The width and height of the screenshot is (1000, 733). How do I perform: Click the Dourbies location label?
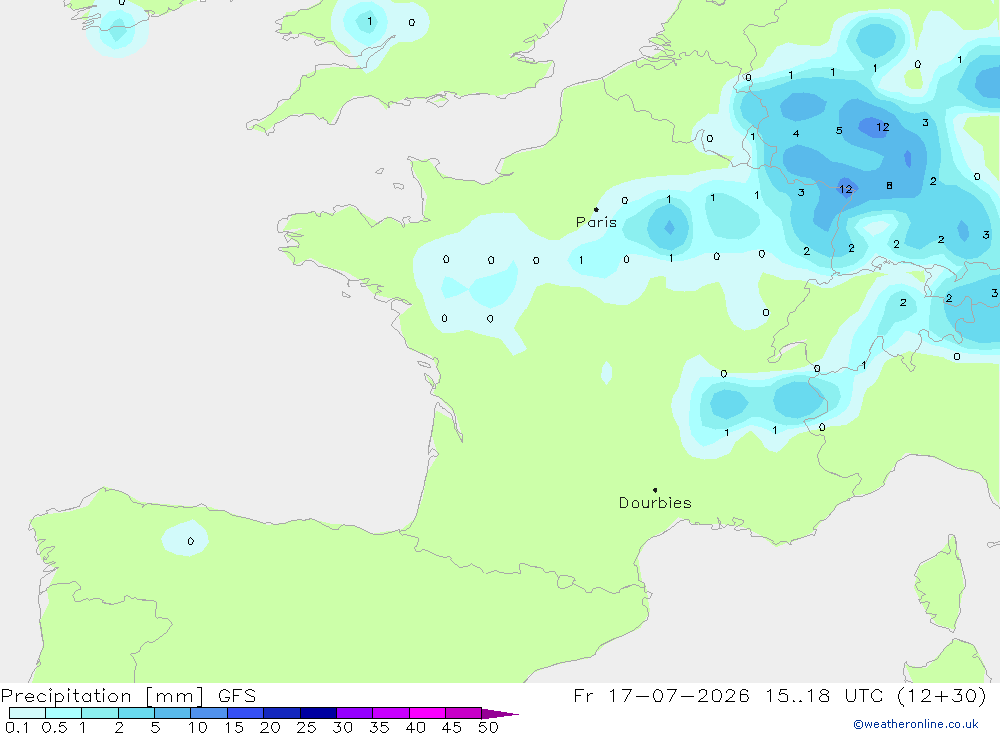tap(655, 503)
